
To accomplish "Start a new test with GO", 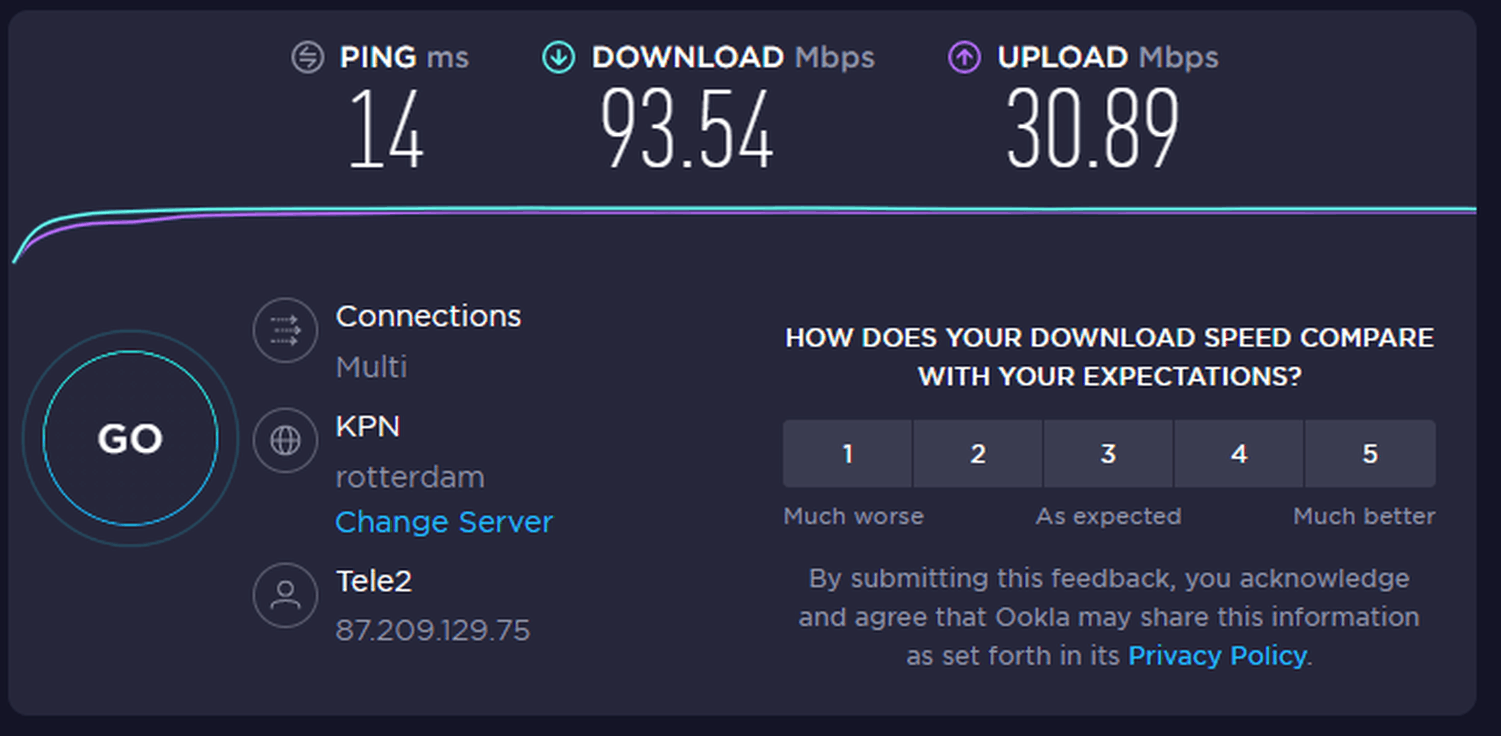I will point(130,438).
